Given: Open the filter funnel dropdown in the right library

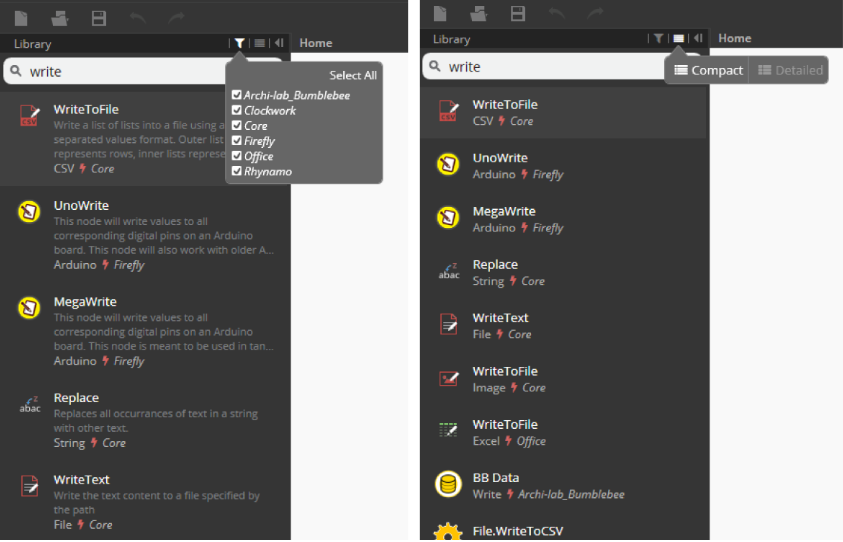Looking at the screenshot, I should 658,38.
